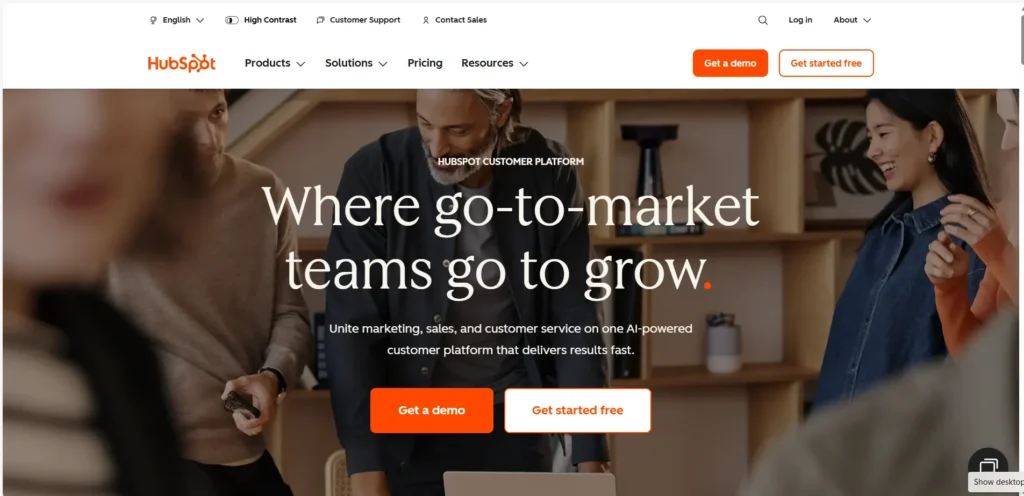Click hero Get started free button
Viewport: 1024px width, 496px height.
tap(578, 411)
